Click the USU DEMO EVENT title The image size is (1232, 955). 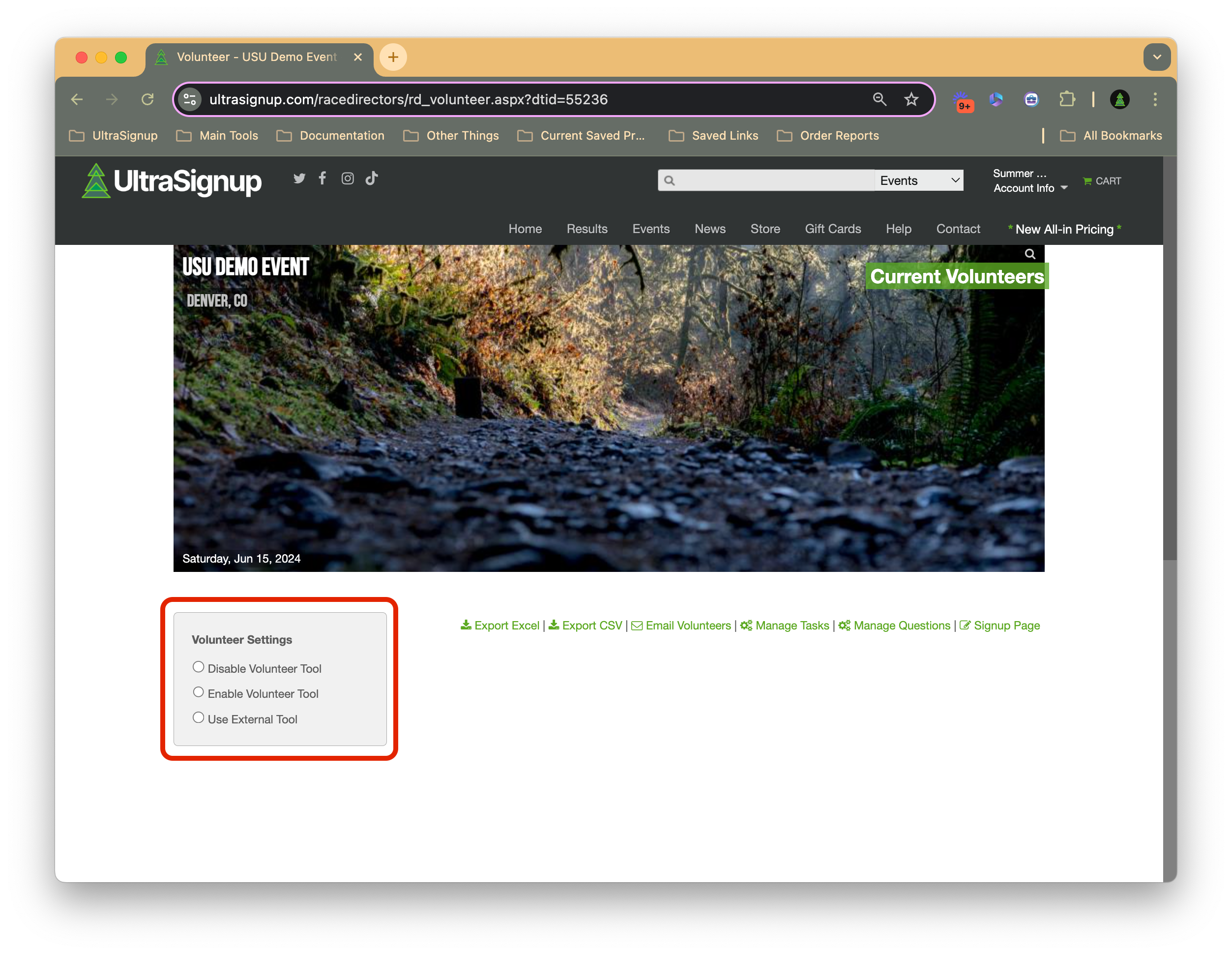[245, 267]
